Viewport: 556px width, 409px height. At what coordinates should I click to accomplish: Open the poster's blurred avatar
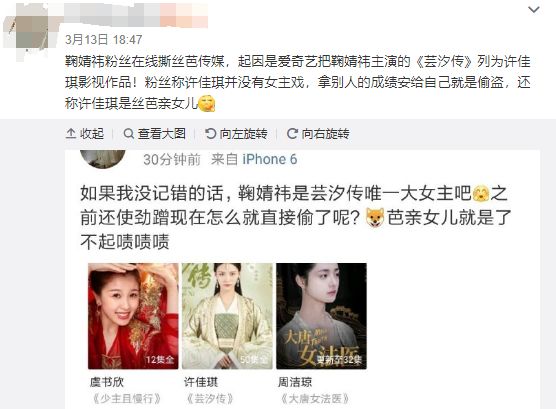[27, 28]
